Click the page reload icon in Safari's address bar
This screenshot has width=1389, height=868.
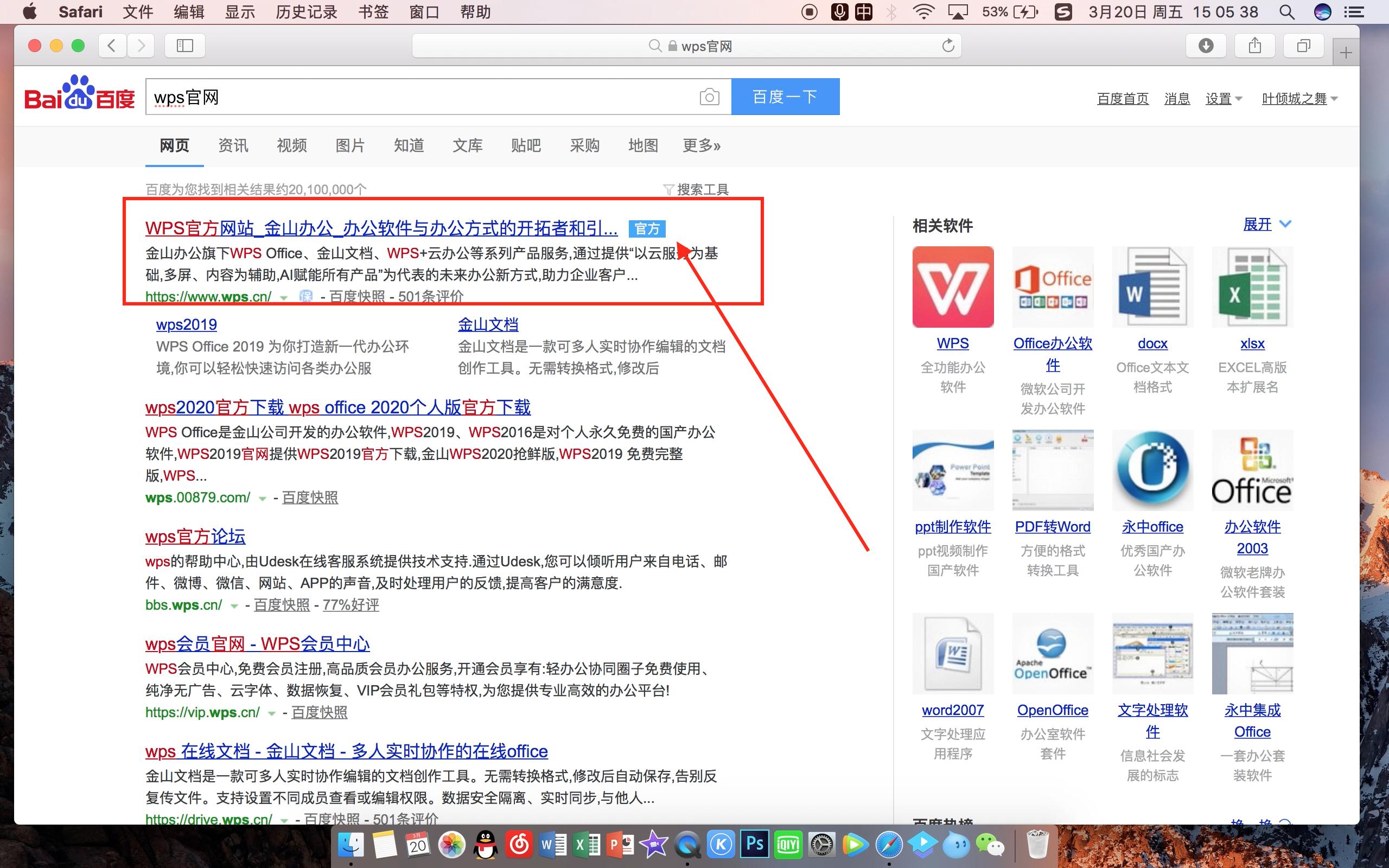coord(948,46)
